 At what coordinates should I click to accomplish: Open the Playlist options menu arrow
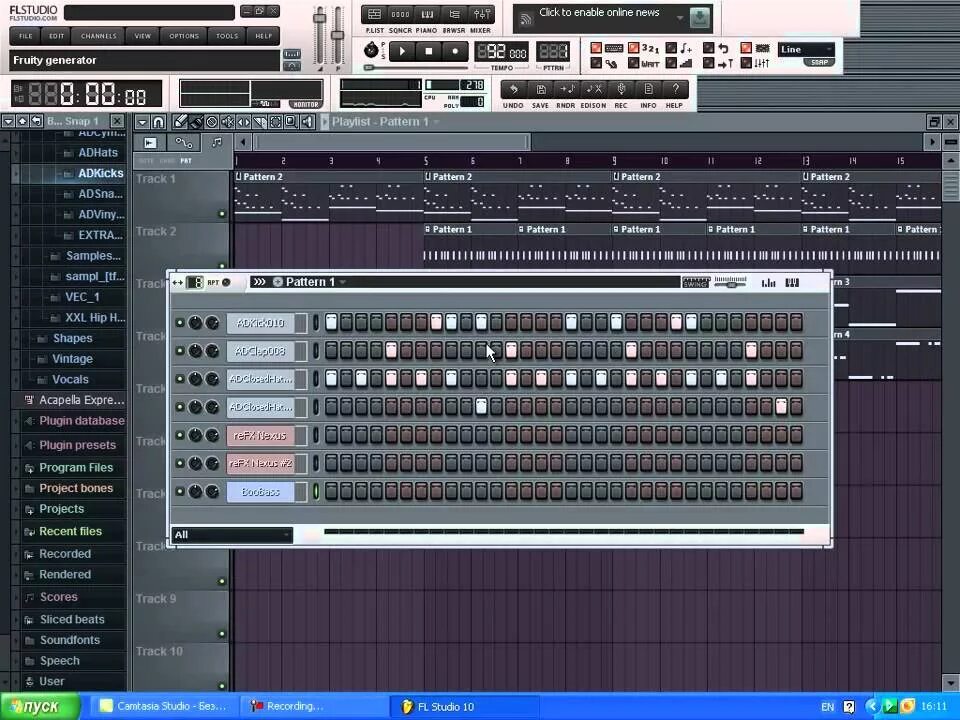142,121
